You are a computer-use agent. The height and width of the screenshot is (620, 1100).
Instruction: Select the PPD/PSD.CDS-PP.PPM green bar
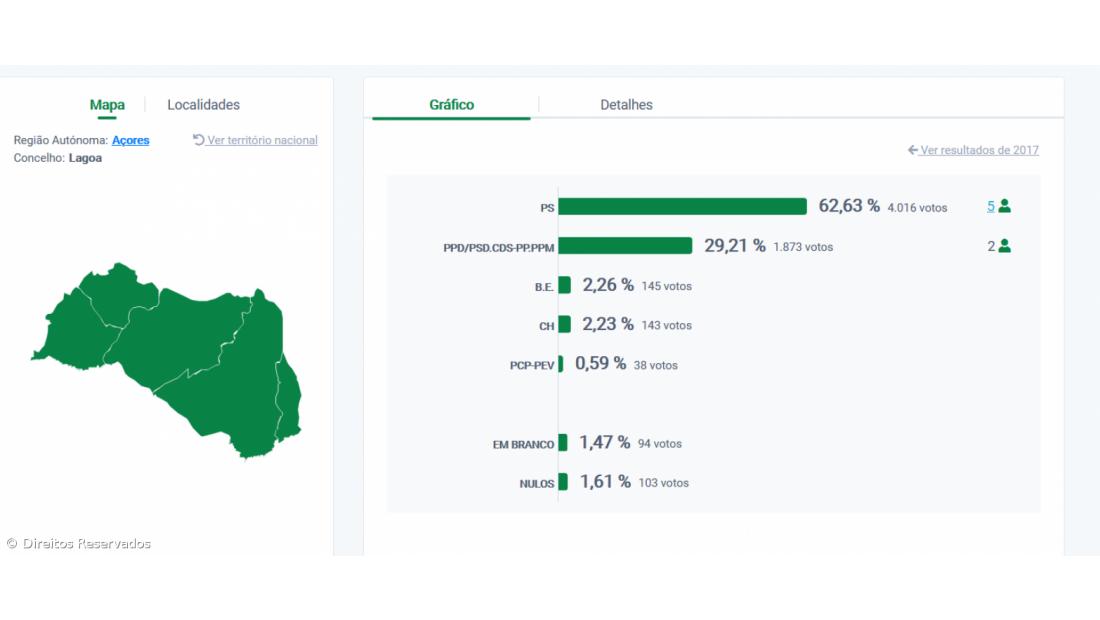point(625,246)
